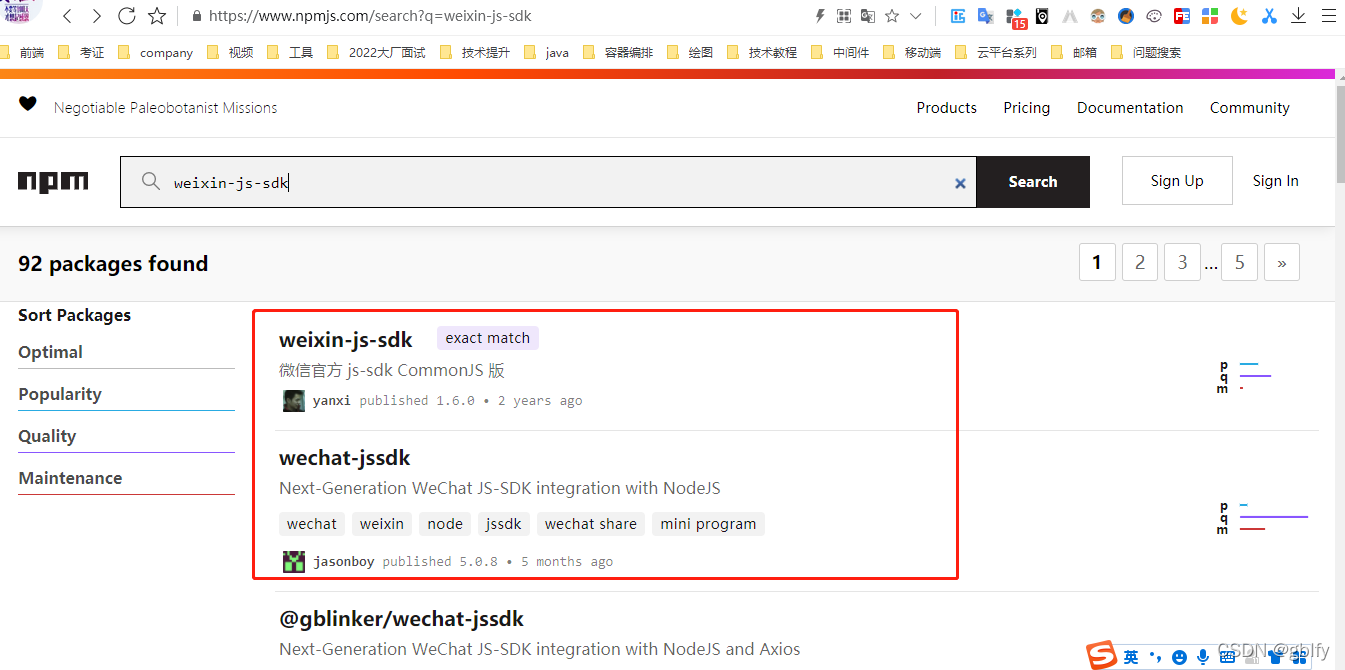Open the 考证 bookmarks folder
The height and width of the screenshot is (670, 1345).
81,53
